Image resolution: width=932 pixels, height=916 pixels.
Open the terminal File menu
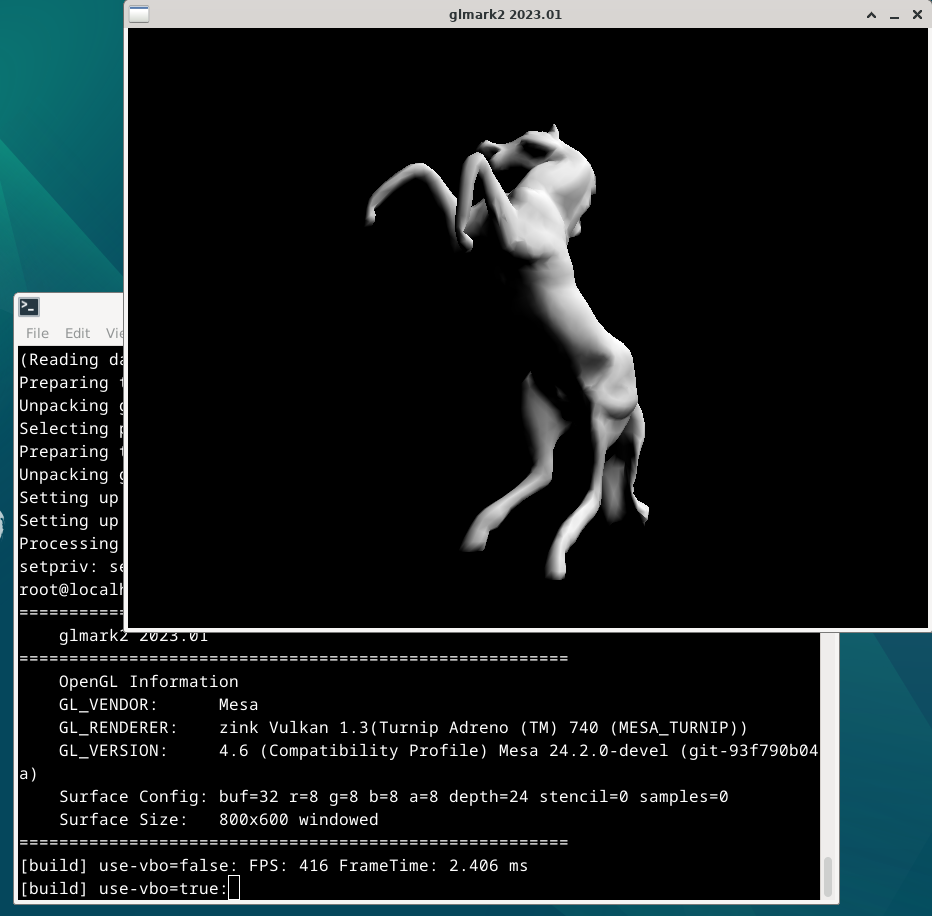(37, 333)
